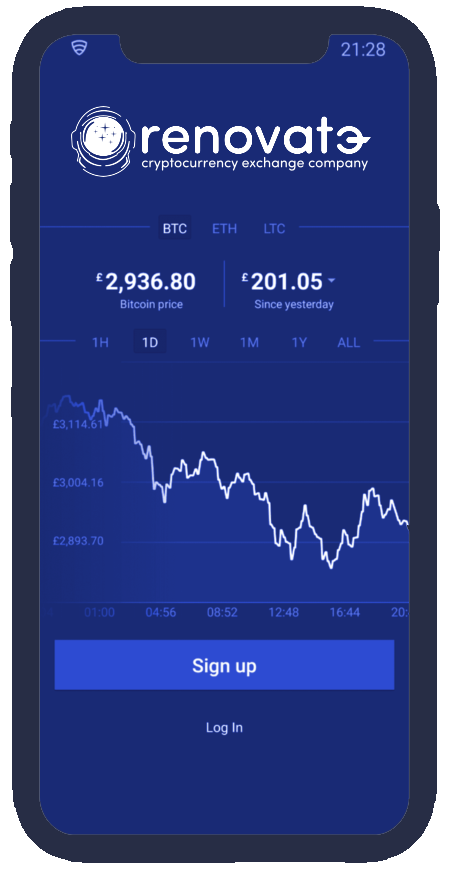Tap the 16:44 label on chart axis
Viewport: 450px width, 870px height.
pos(345,613)
